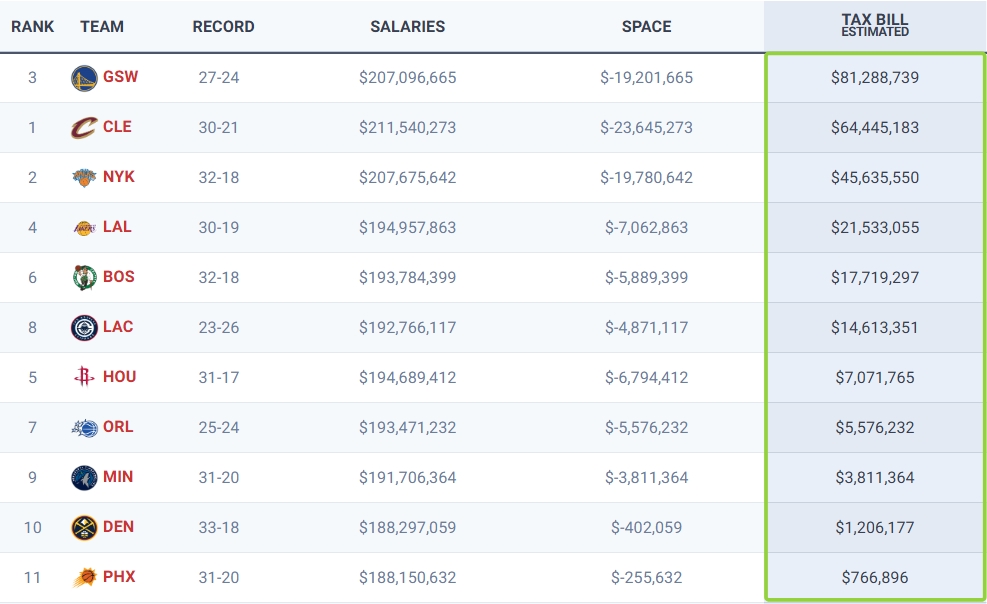
Task: Click the Denver Nuggets logo icon
Action: coord(84,528)
